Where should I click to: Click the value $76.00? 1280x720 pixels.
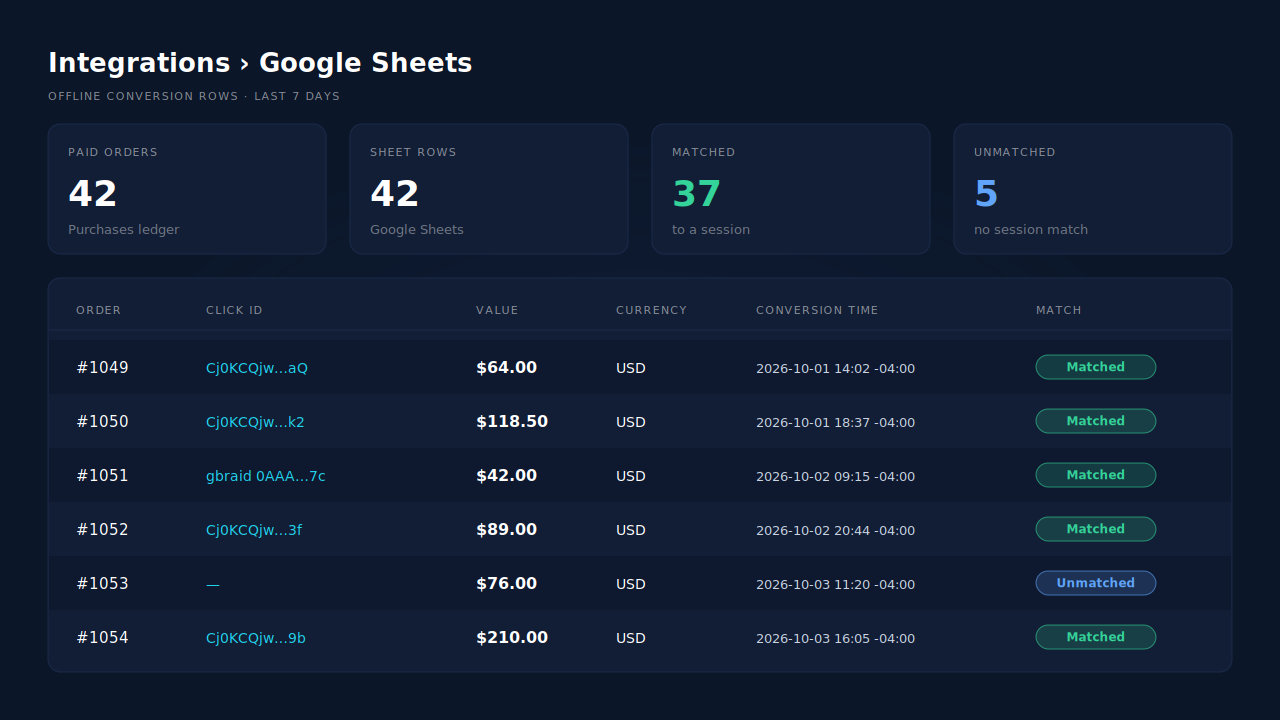coord(506,583)
